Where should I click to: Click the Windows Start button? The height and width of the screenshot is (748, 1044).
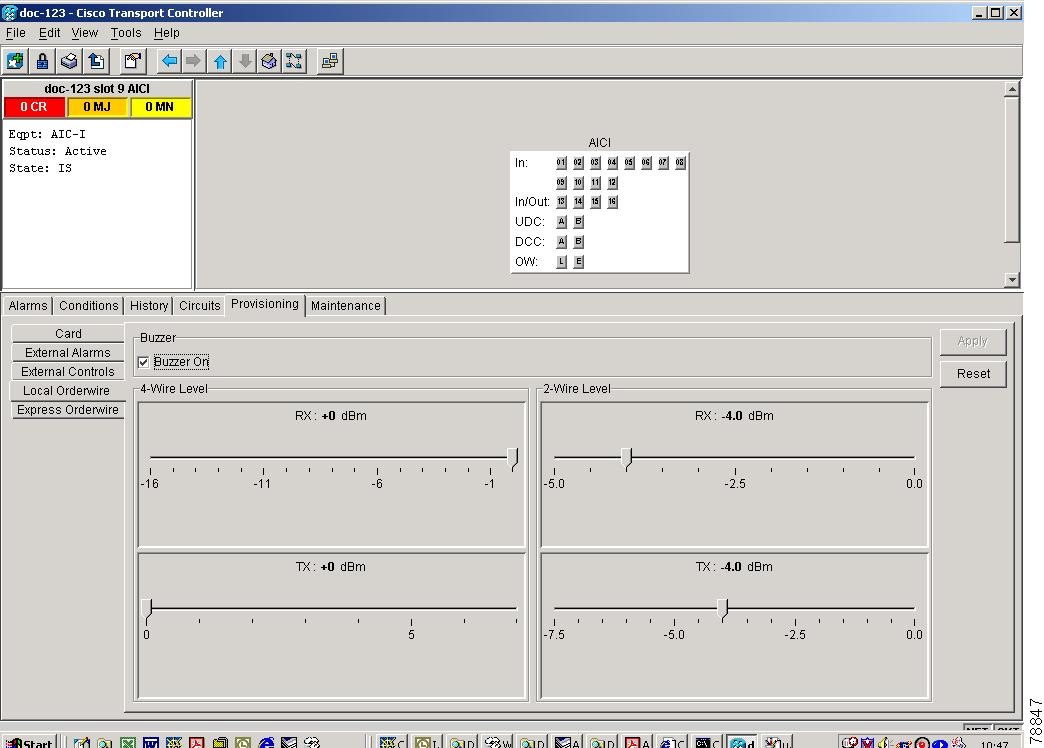[28, 742]
